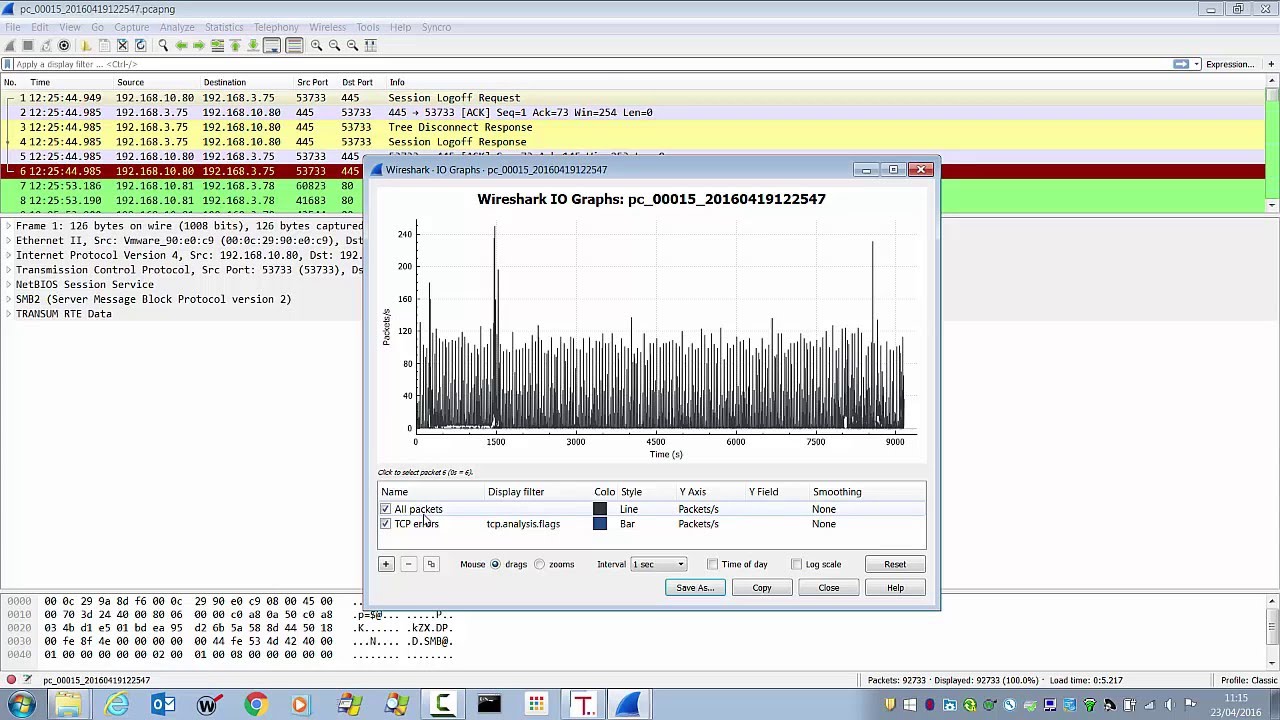Click the Line style cell of All packets
Screen dimensions: 1280x720
(629, 509)
